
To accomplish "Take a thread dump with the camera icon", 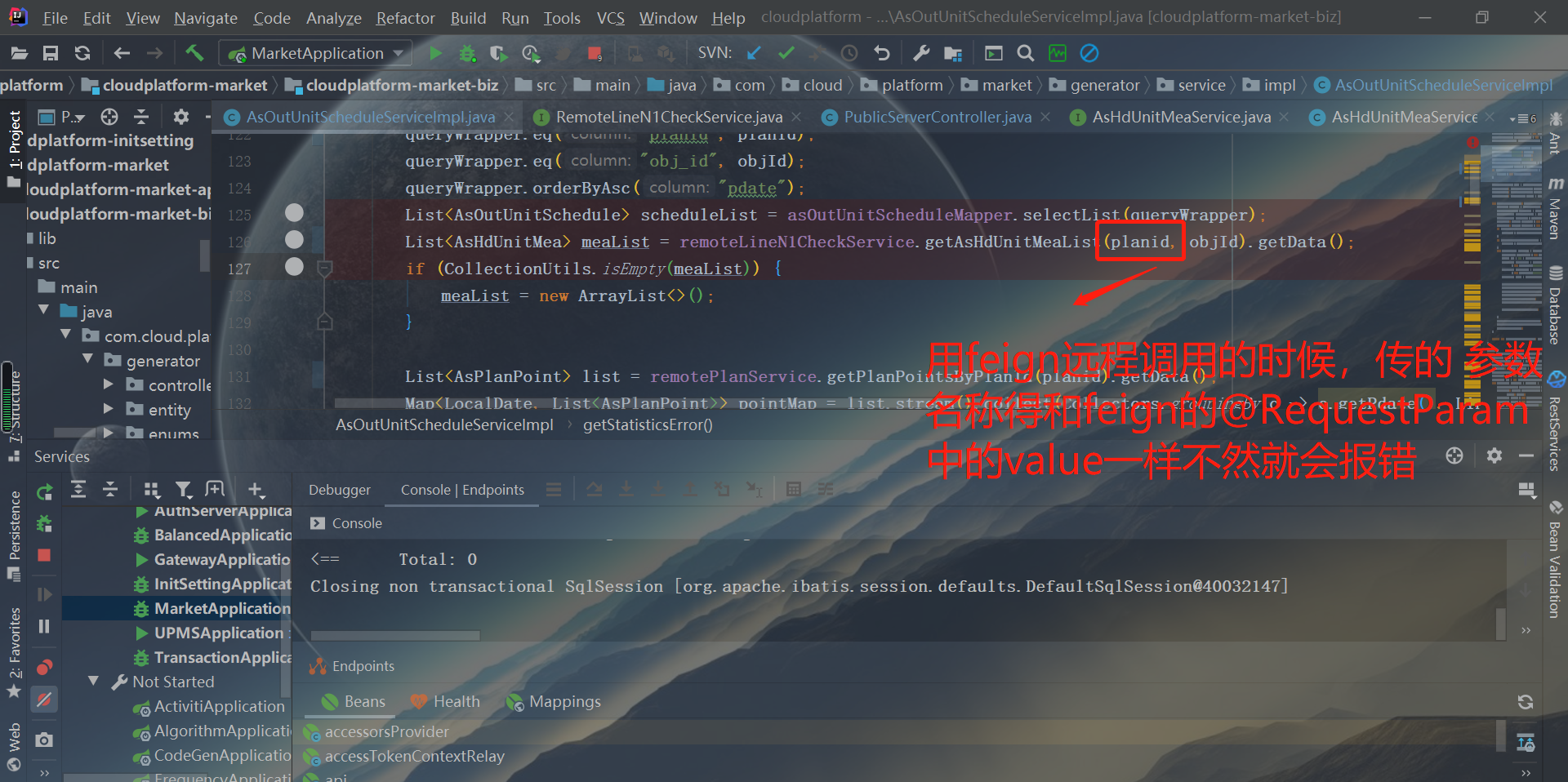I will click(44, 740).
